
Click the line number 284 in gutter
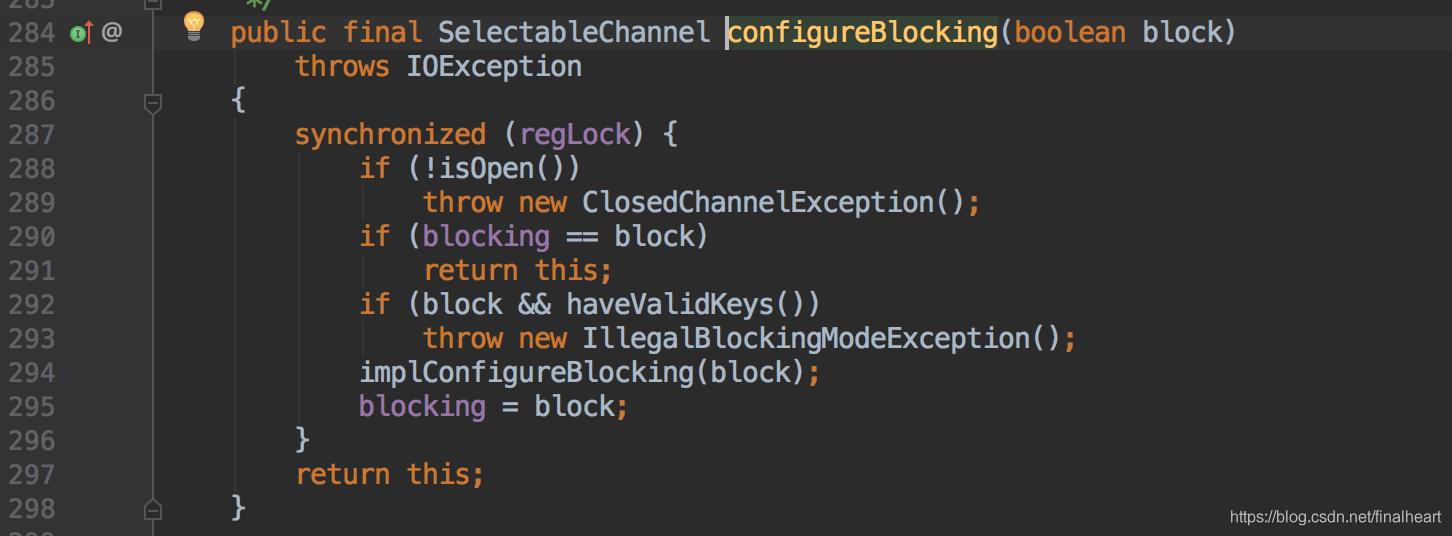pyautogui.click(x=31, y=33)
